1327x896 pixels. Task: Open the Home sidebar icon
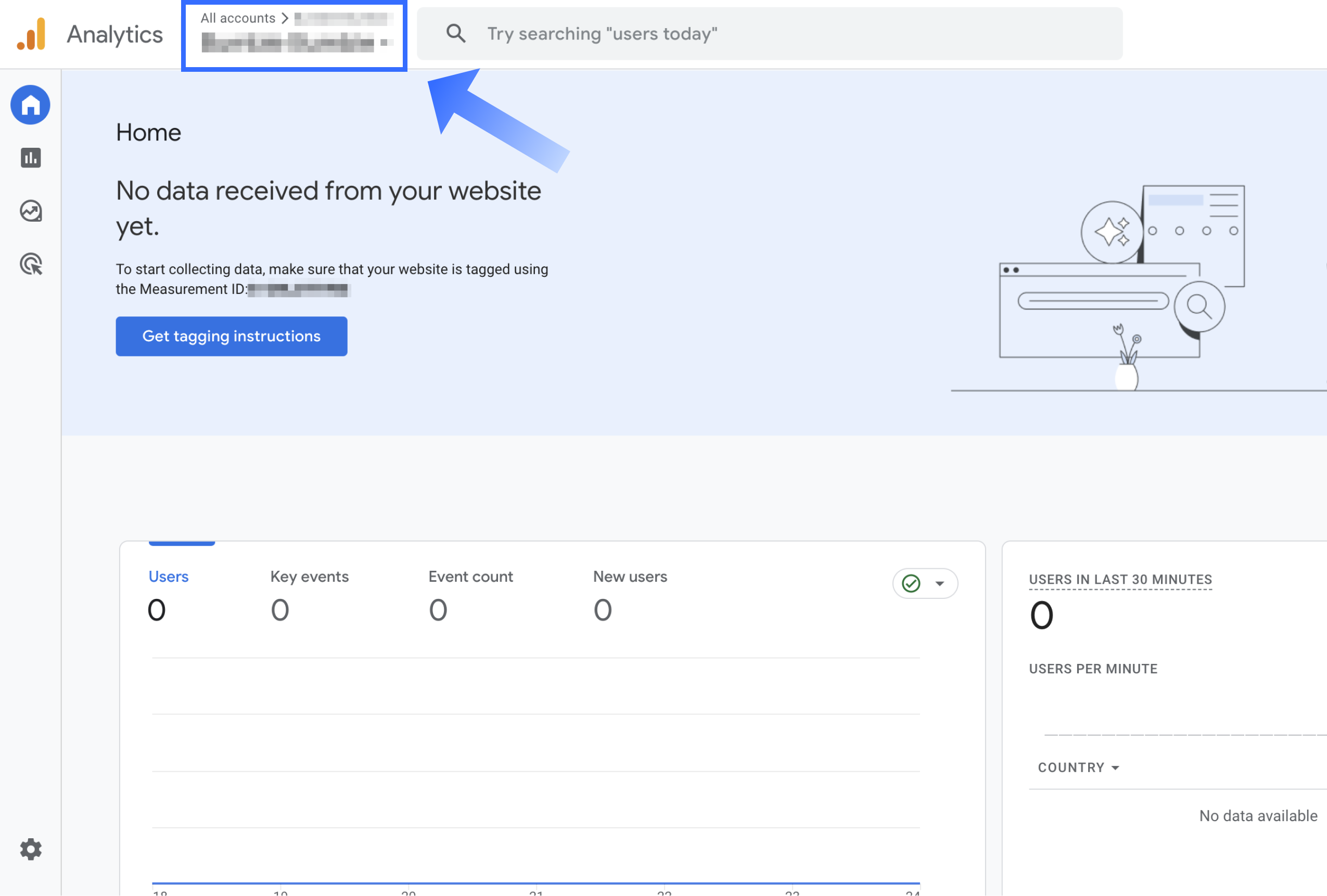pyautogui.click(x=30, y=105)
